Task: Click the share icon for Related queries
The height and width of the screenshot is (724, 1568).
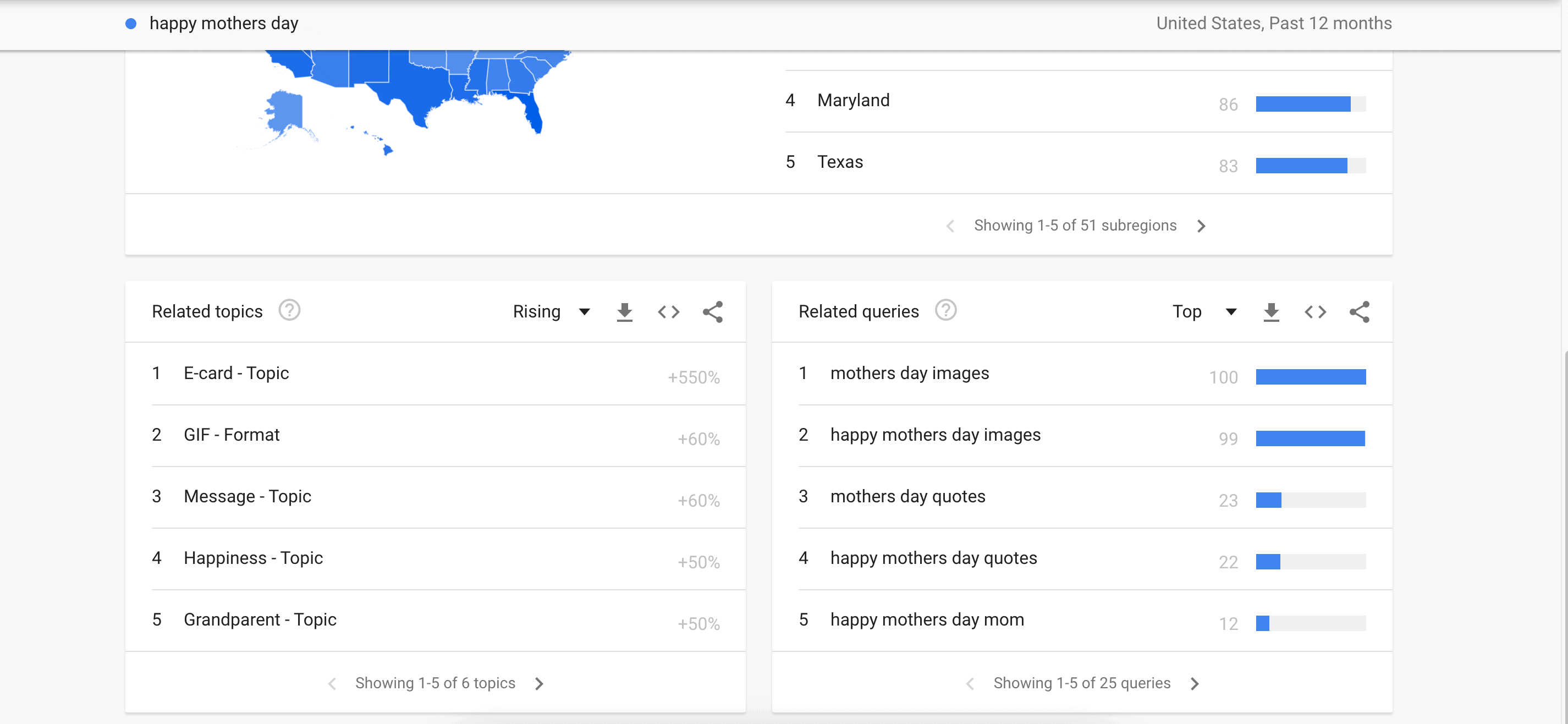Action: [1362, 311]
